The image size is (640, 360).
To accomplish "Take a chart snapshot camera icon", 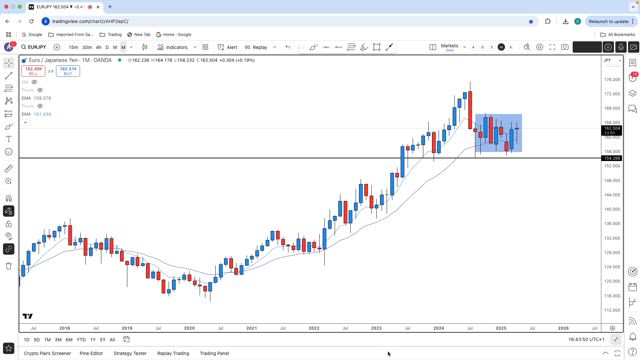I will [564, 47].
